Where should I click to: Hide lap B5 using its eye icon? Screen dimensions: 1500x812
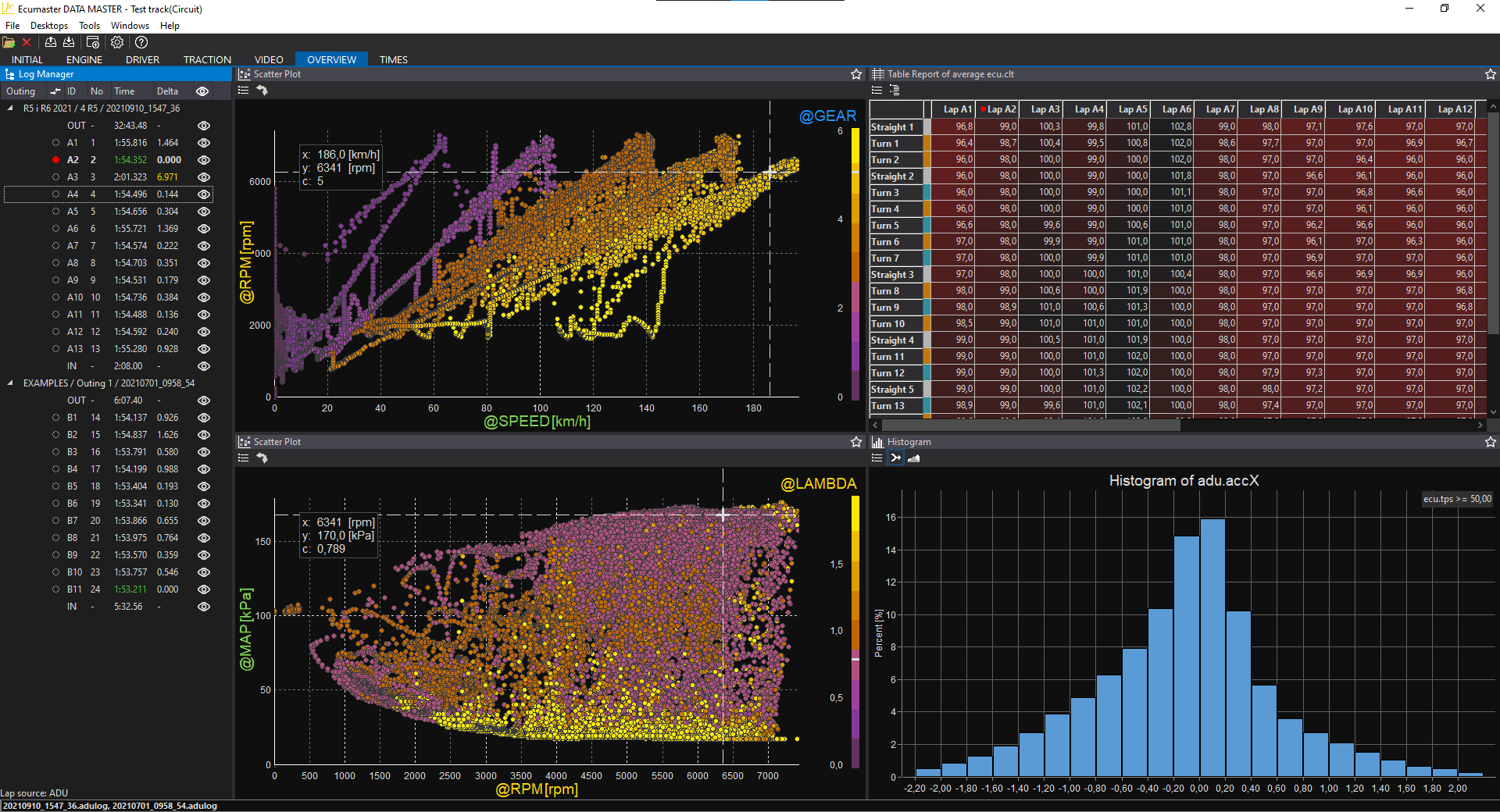(204, 486)
